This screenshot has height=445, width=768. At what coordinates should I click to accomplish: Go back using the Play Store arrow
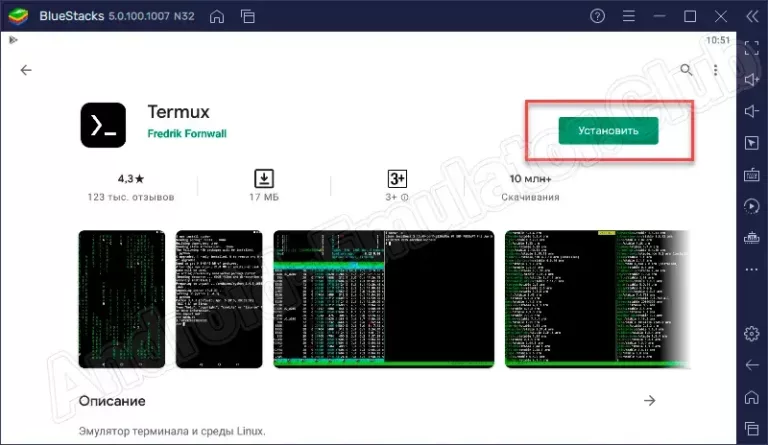26,70
